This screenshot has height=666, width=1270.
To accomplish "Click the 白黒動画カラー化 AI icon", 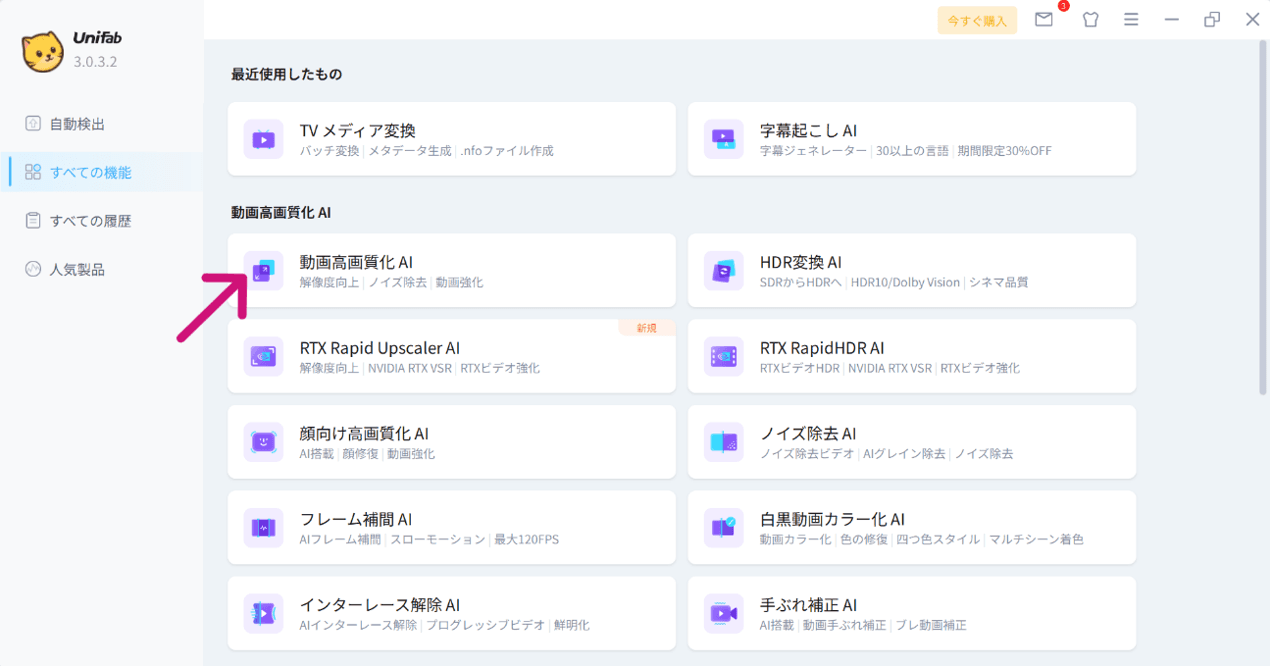I will [x=723, y=528].
